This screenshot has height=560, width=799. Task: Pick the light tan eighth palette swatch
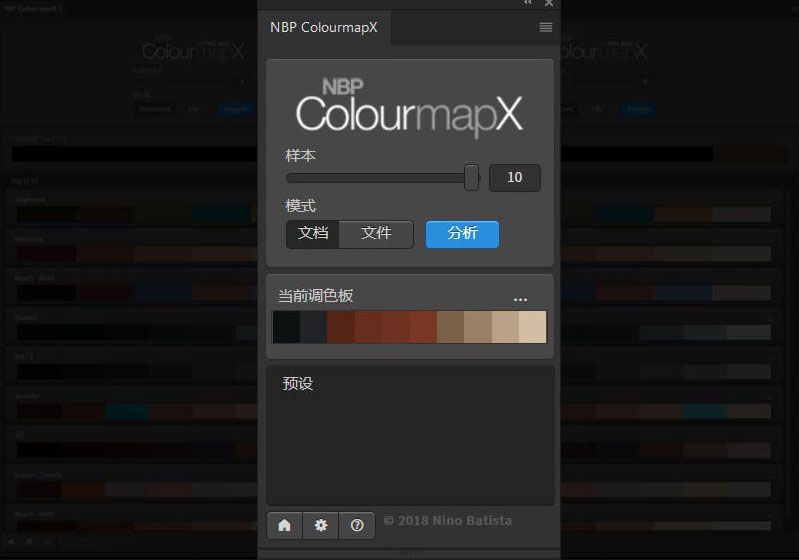pyautogui.click(x=478, y=327)
